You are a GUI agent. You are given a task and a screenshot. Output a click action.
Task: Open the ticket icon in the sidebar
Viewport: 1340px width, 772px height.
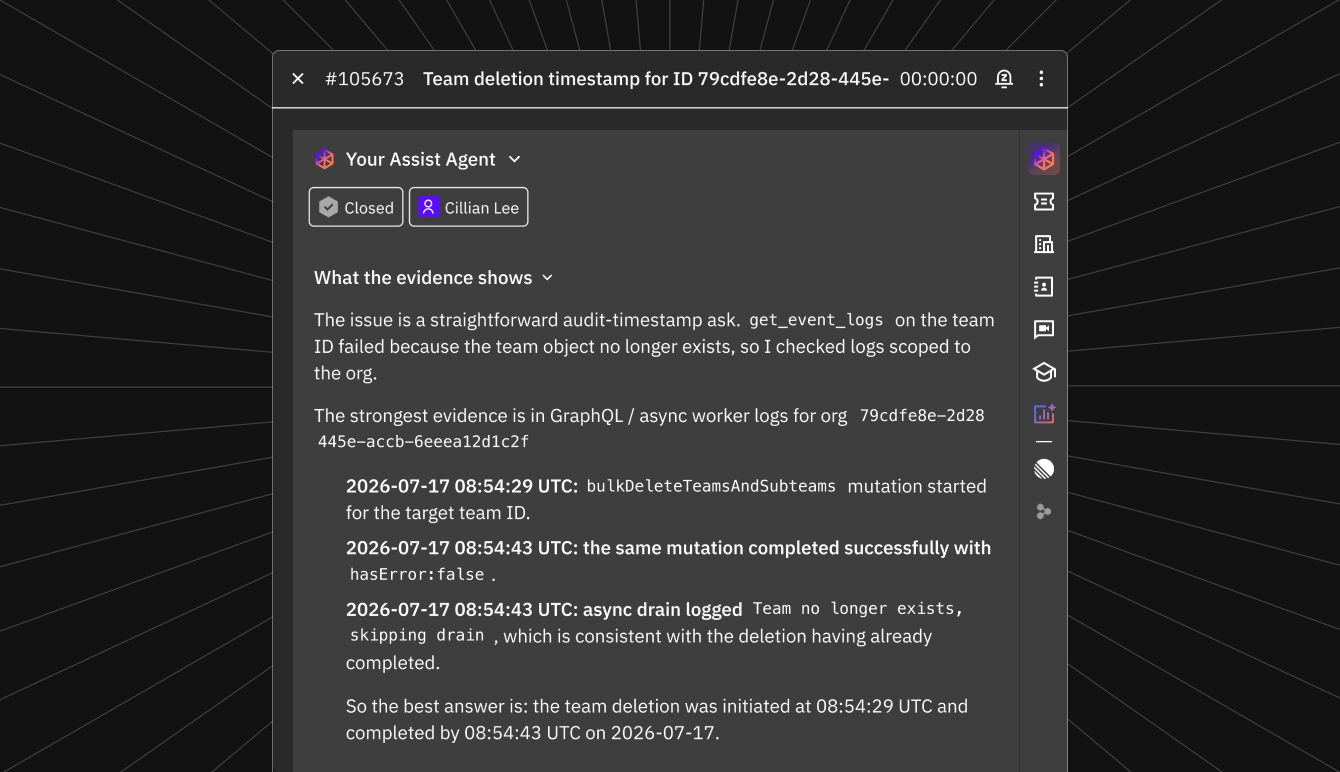click(1044, 202)
